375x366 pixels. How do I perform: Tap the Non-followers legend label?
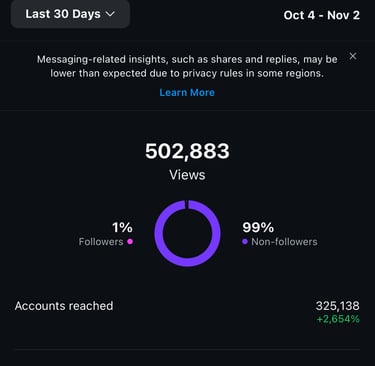(284, 242)
